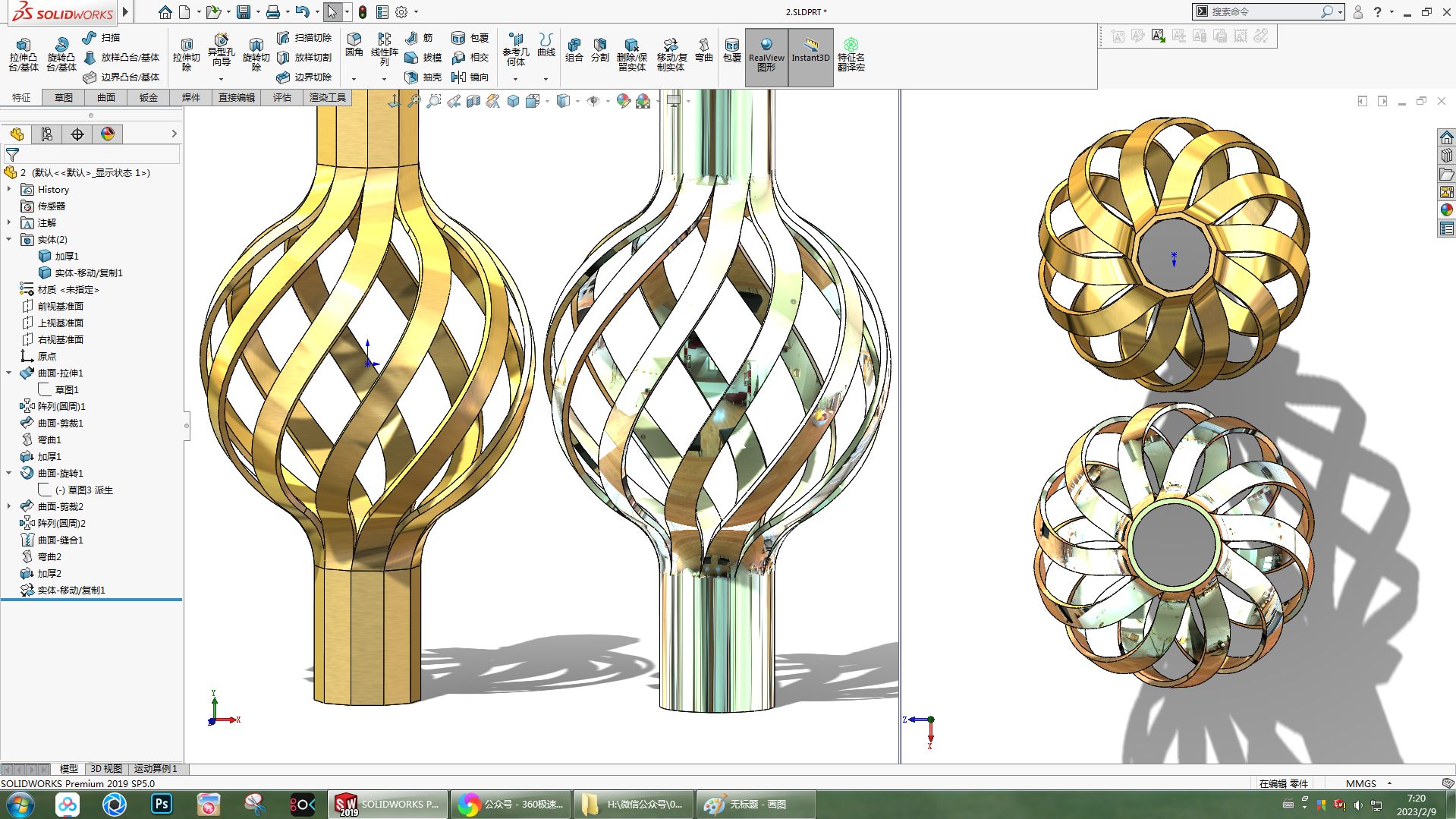The width and height of the screenshot is (1456, 819).
Task: Switch to the FeatureManager design tree tab
Action: (17, 134)
